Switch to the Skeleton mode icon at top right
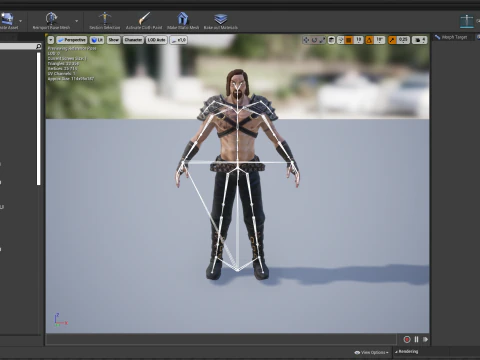Image resolution: width=480 pixels, height=360 pixels. [x=467, y=21]
